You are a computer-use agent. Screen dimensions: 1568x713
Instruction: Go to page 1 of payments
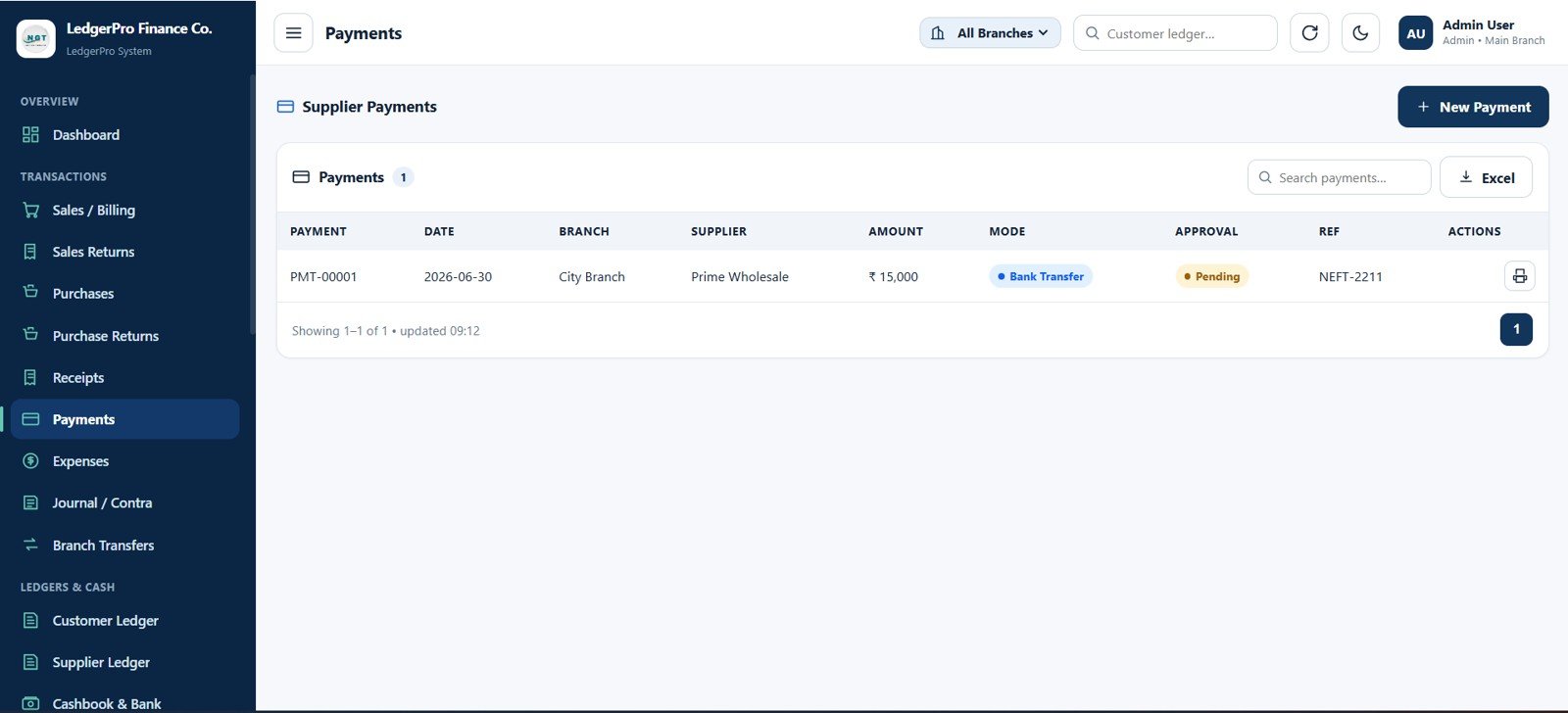pyautogui.click(x=1516, y=329)
